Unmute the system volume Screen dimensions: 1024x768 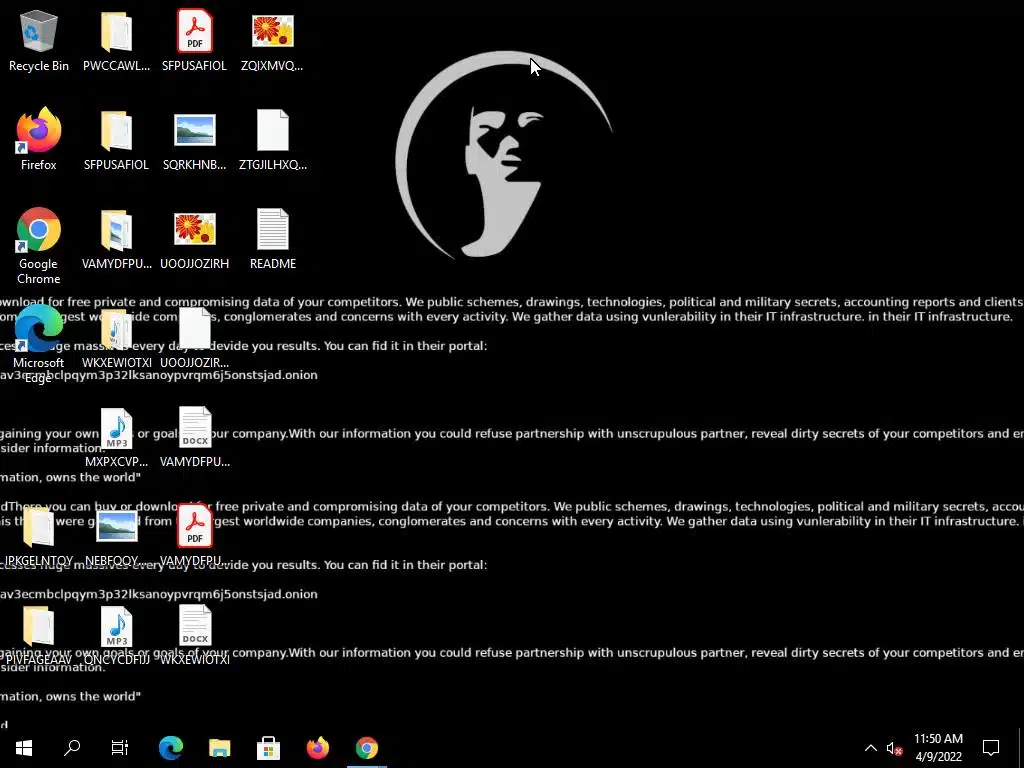tap(895, 747)
